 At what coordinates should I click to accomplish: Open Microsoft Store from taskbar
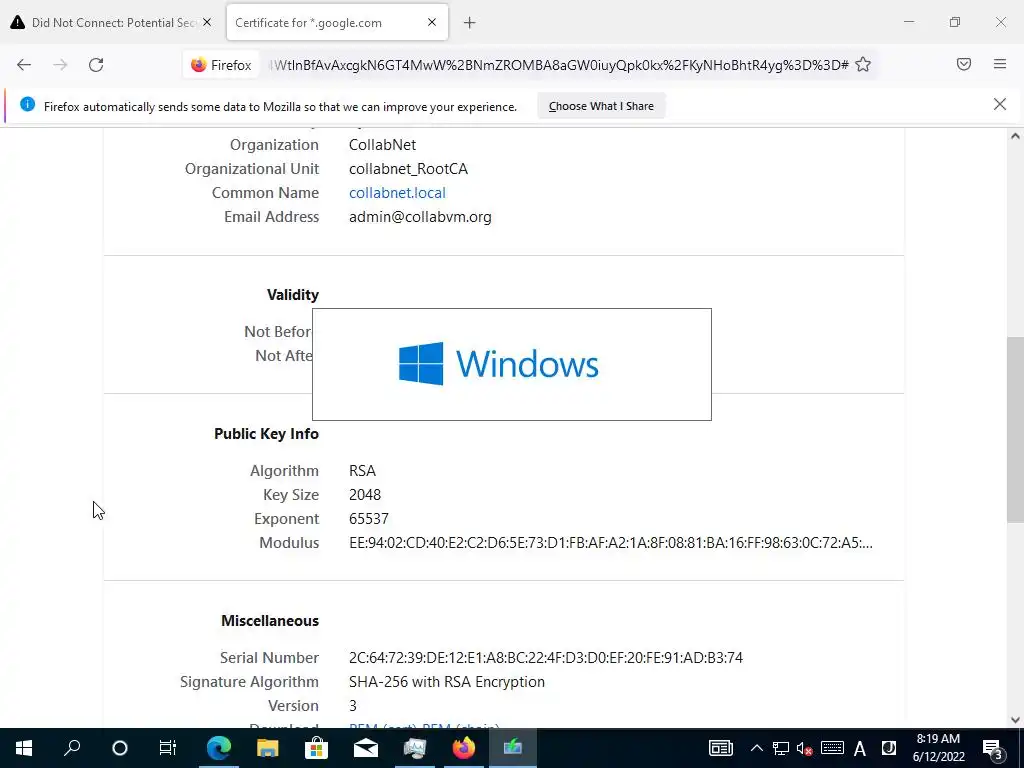(x=317, y=748)
